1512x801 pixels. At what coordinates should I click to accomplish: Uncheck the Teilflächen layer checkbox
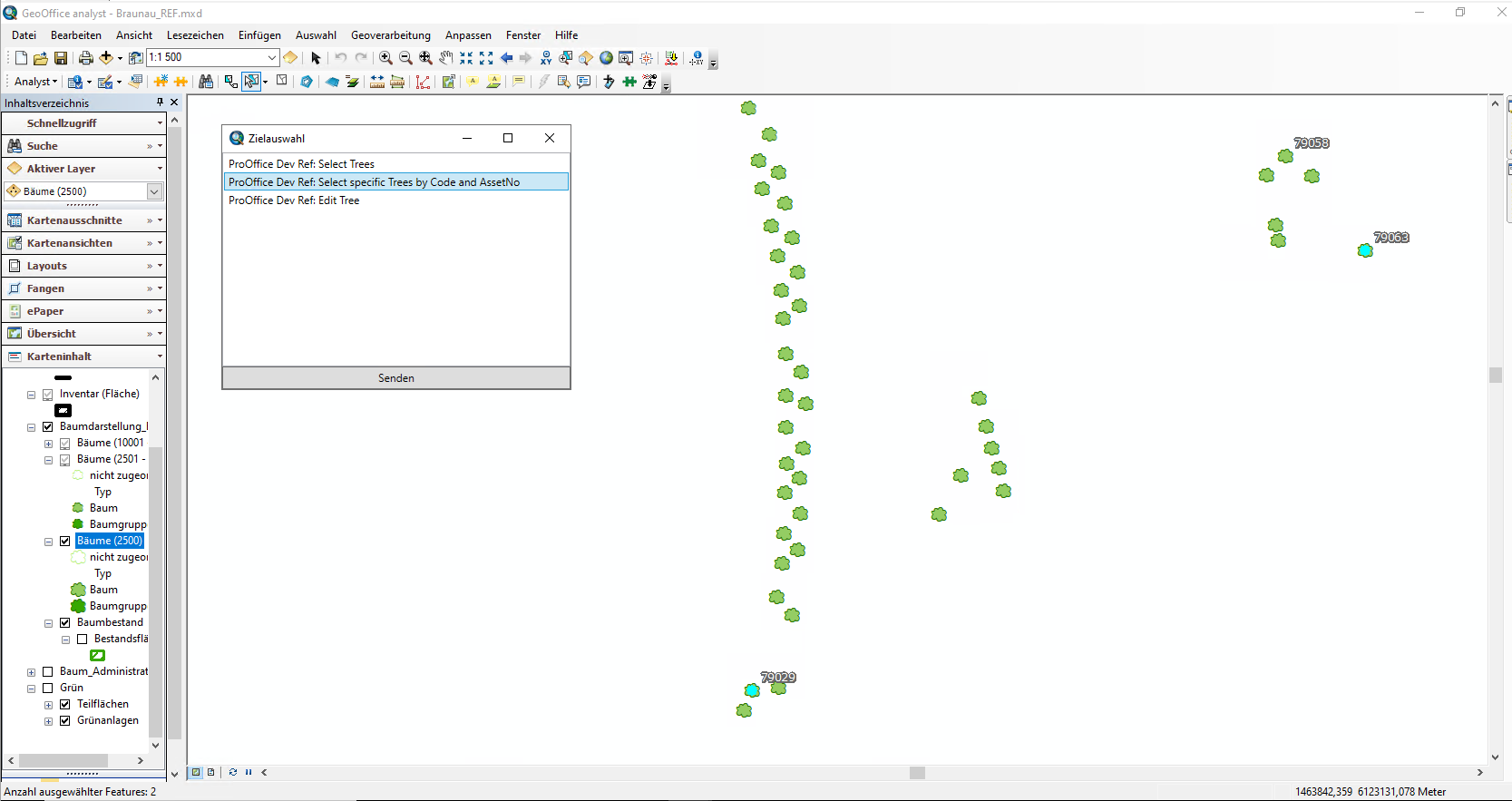click(x=65, y=704)
